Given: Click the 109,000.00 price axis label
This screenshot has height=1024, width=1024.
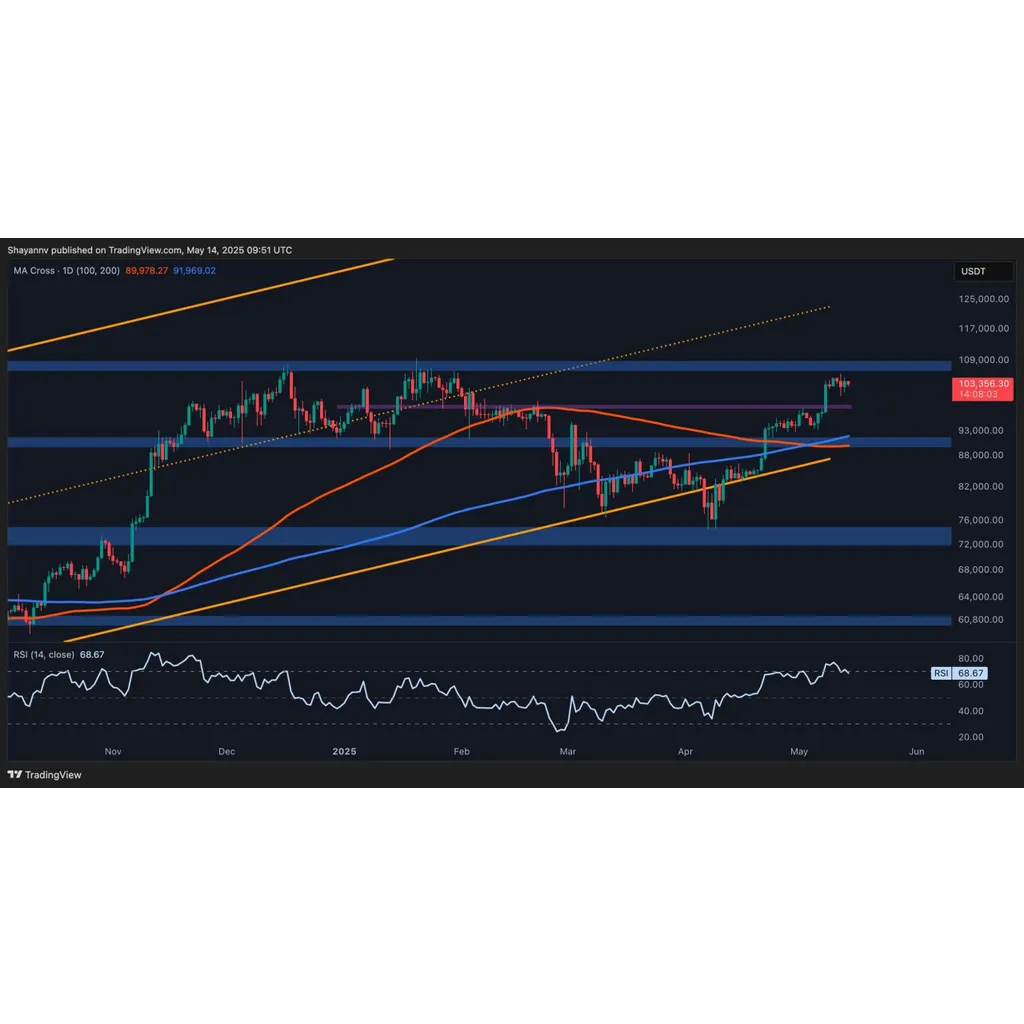Looking at the screenshot, I should tap(984, 360).
